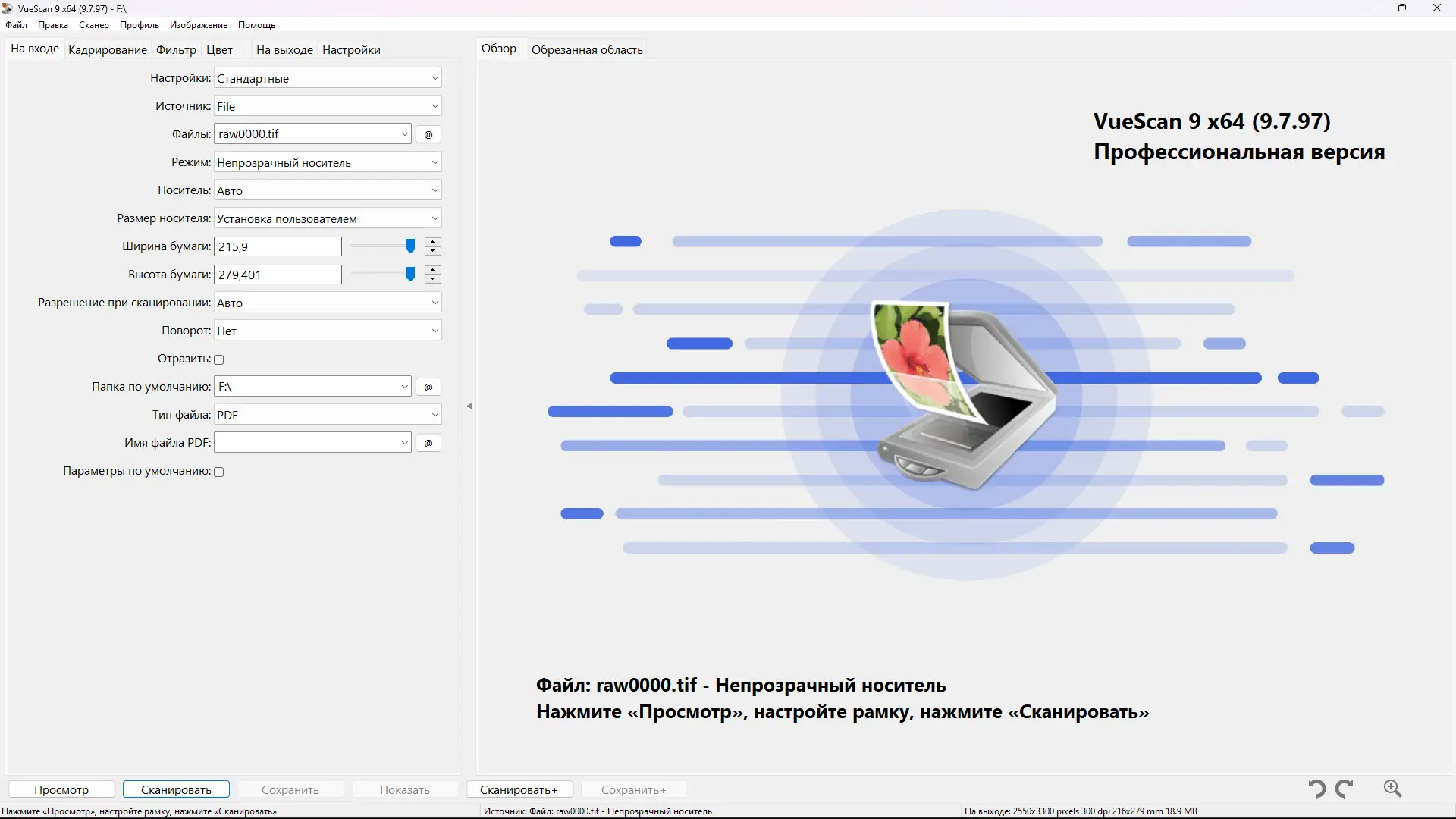
Task: Click the rotate right icon
Action: pyautogui.click(x=1345, y=789)
